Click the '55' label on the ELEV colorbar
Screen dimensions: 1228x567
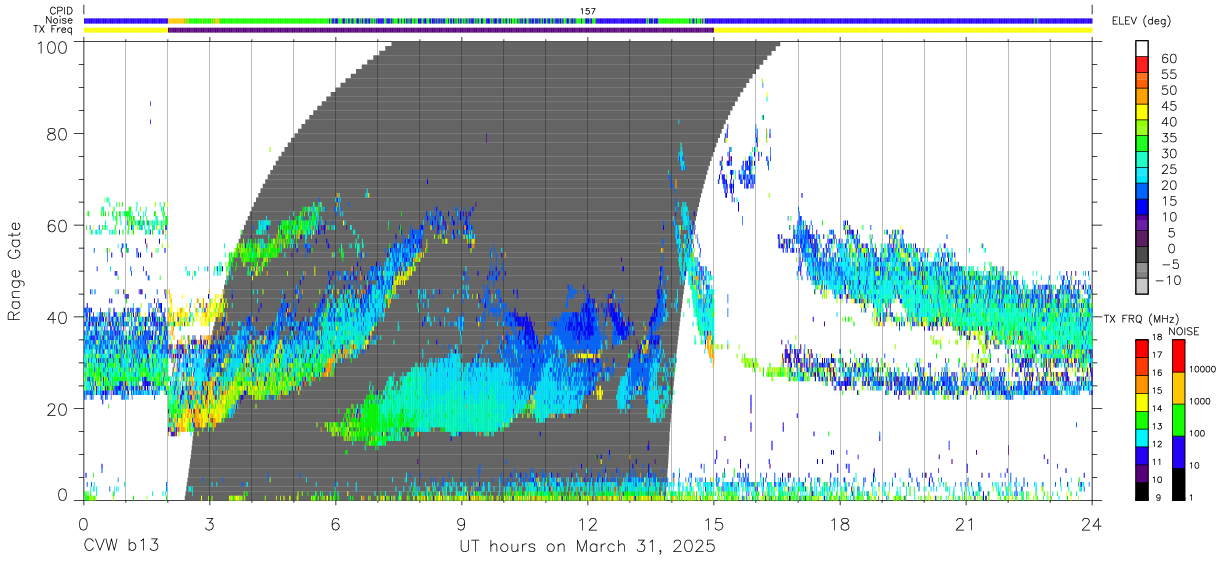click(x=1168, y=75)
